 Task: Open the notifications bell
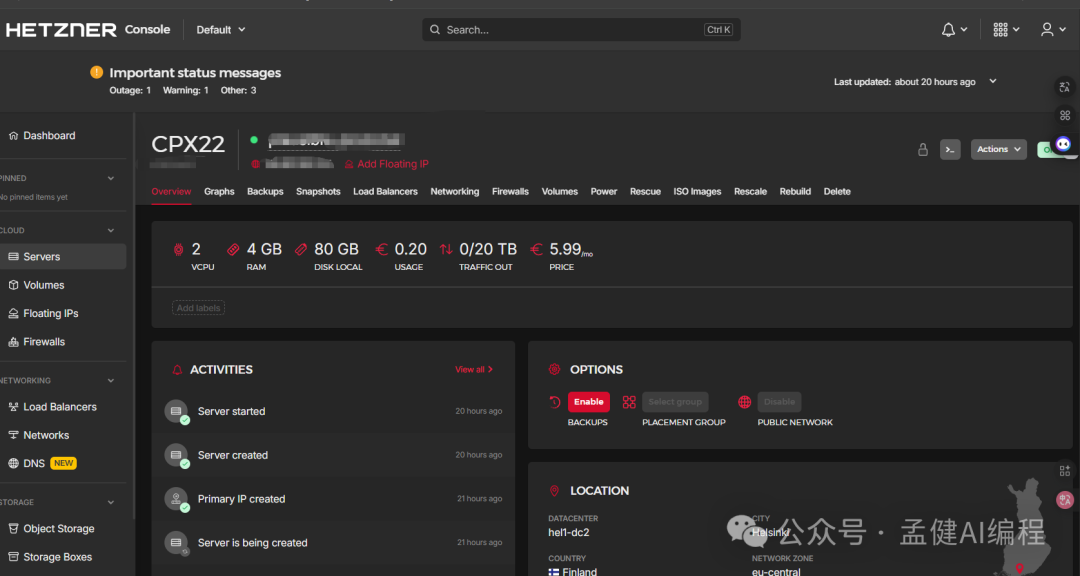click(x=949, y=30)
